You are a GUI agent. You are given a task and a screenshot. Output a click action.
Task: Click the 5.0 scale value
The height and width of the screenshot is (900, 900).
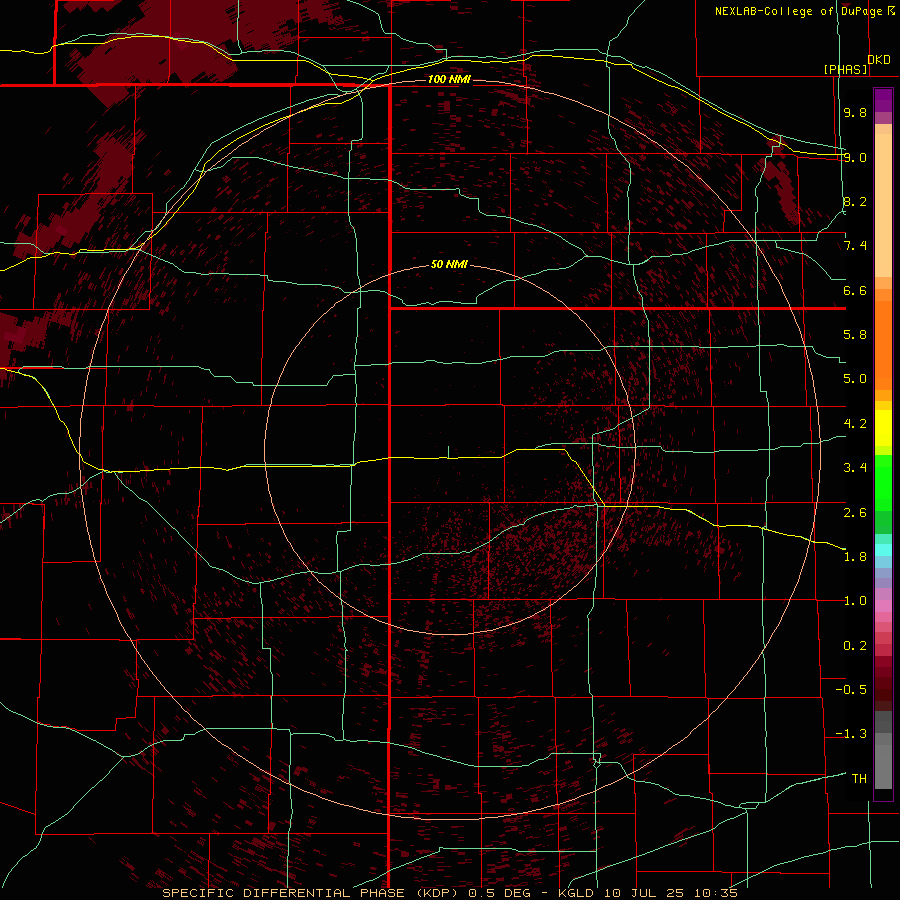(855, 379)
